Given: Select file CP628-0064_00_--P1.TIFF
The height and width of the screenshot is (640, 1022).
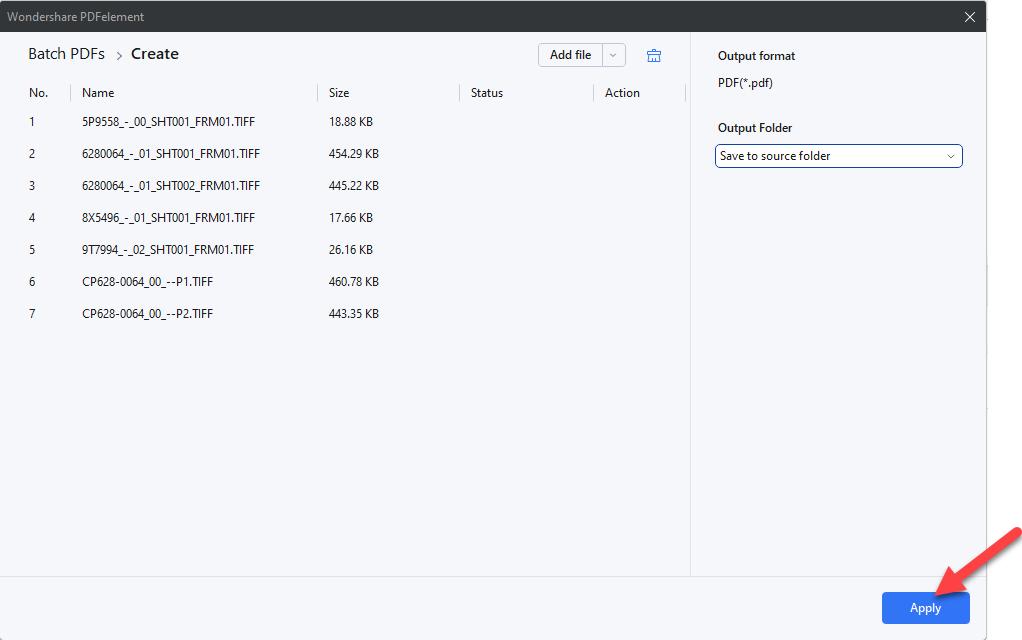Looking at the screenshot, I should click(x=147, y=281).
